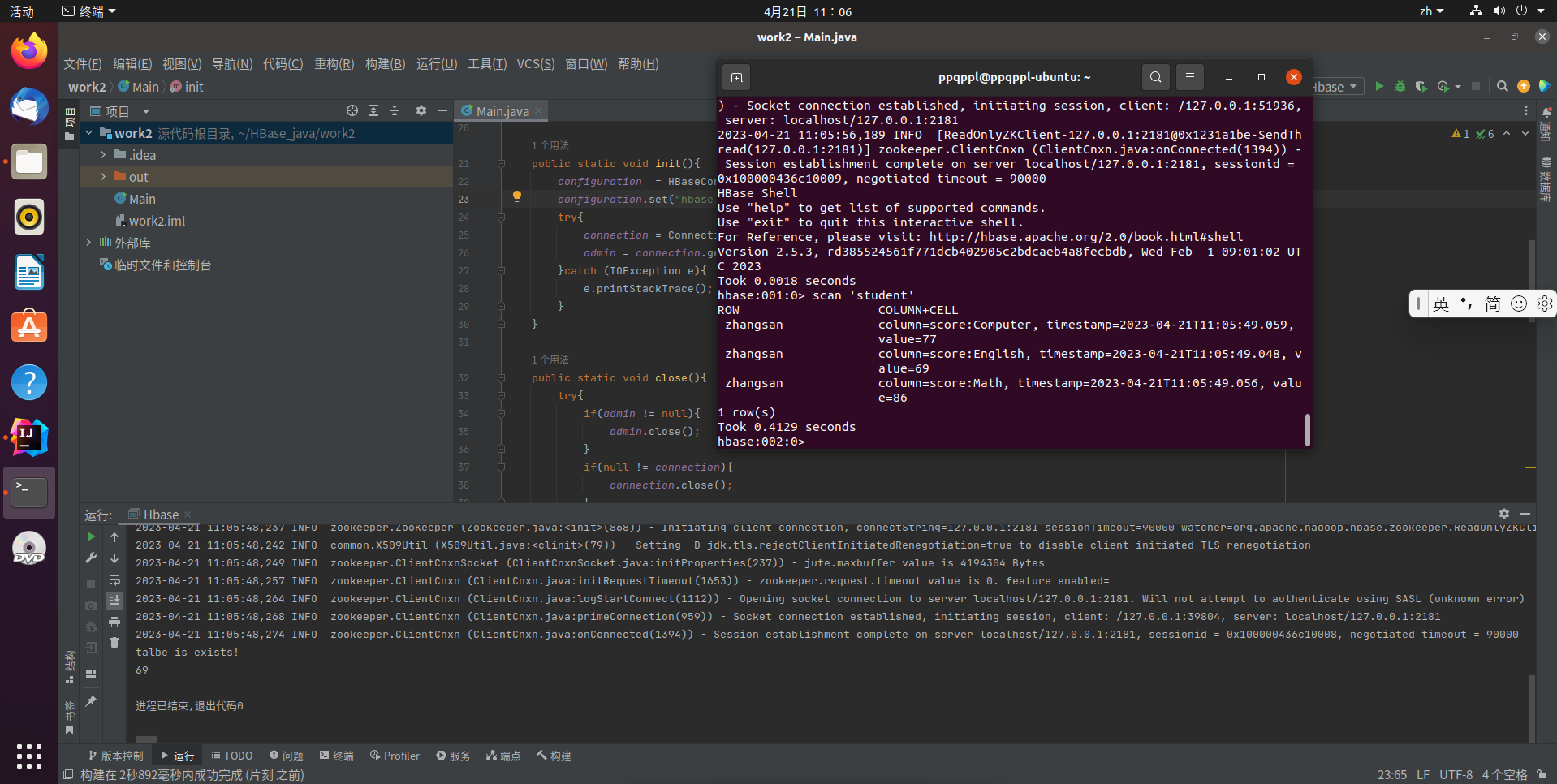Open run configuration settings via the wrench icon
Screen dimensions: 1557x784
click(91, 558)
